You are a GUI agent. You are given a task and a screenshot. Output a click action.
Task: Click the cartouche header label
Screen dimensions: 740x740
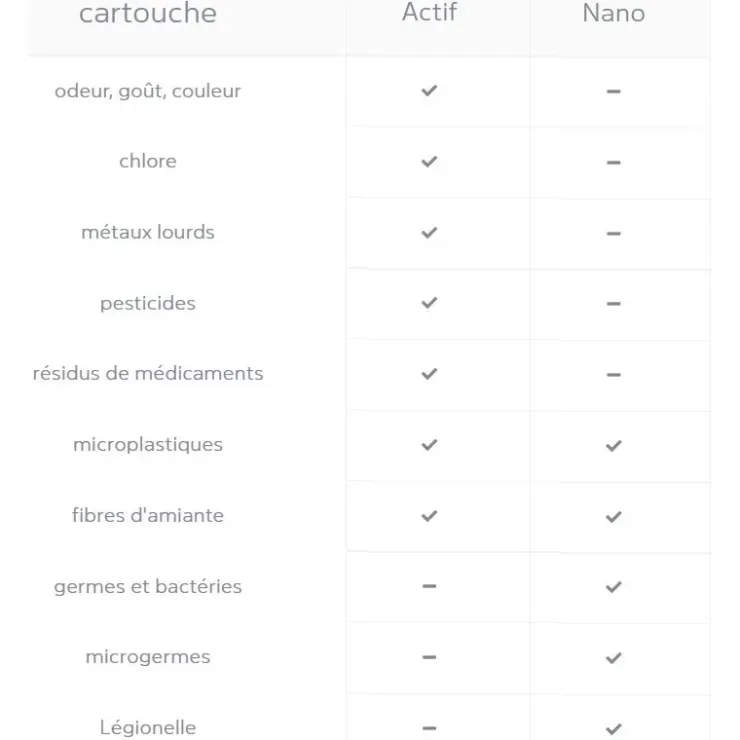coord(148,13)
